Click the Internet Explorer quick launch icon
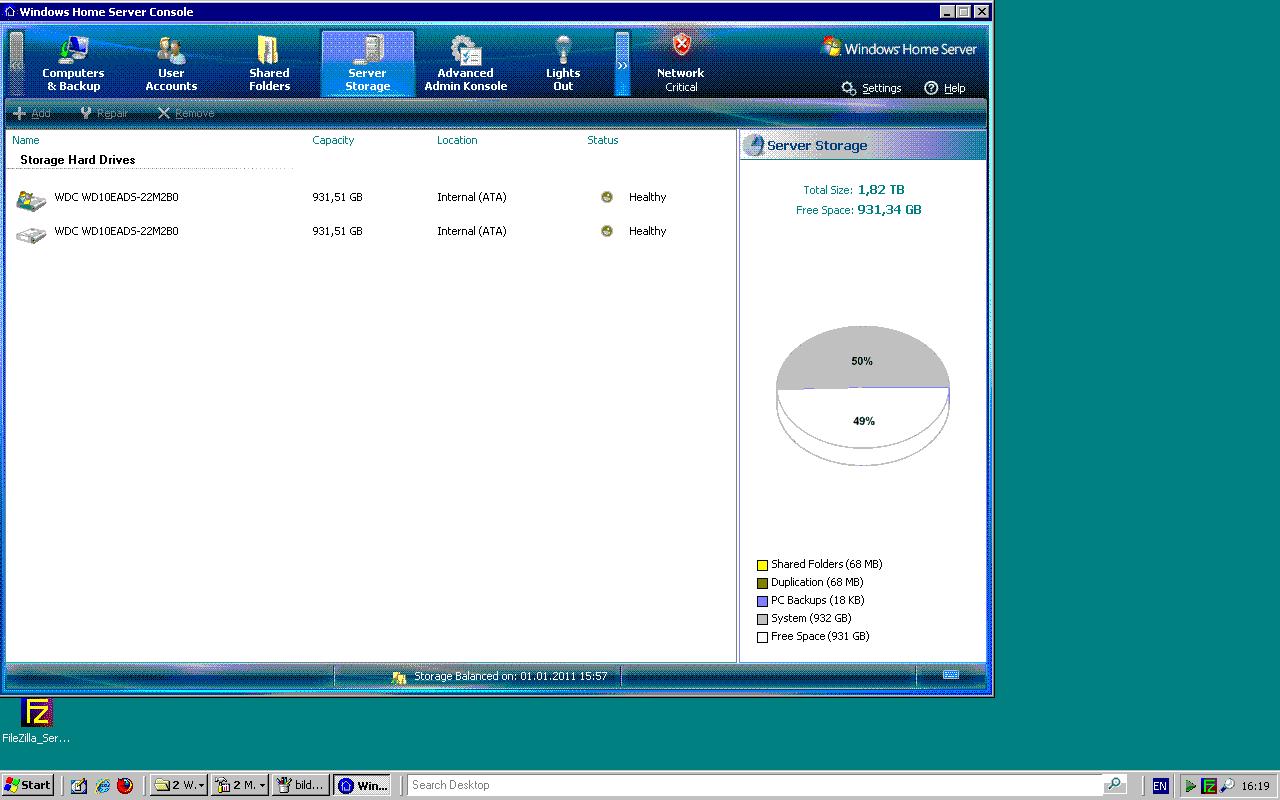 [x=102, y=786]
